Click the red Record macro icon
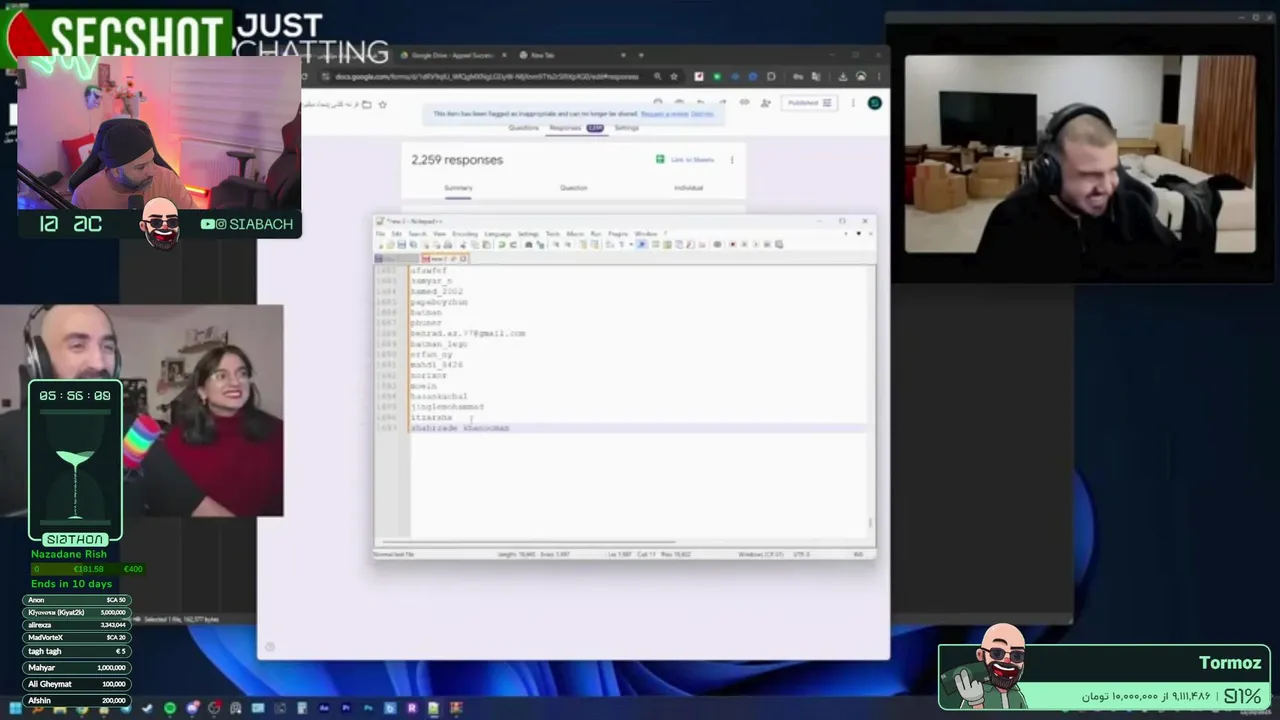 tap(732, 244)
